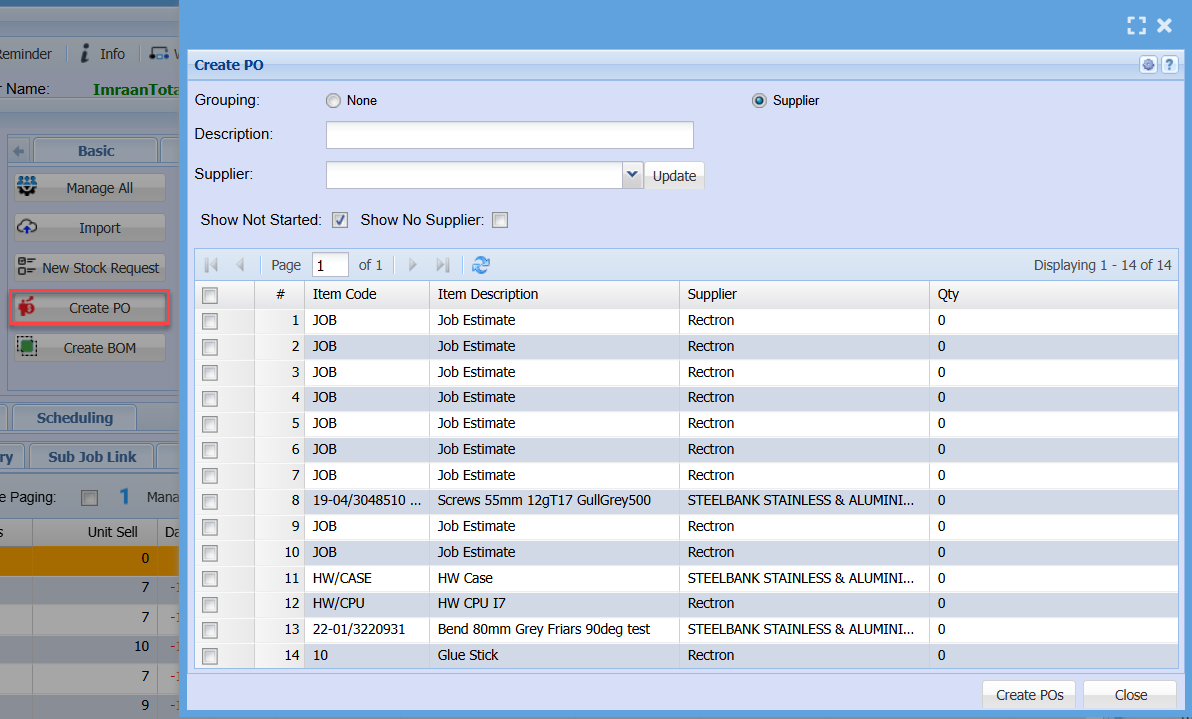The height and width of the screenshot is (719, 1192).
Task: Tick the checkbox for Glue Stick row
Action: (x=210, y=656)
